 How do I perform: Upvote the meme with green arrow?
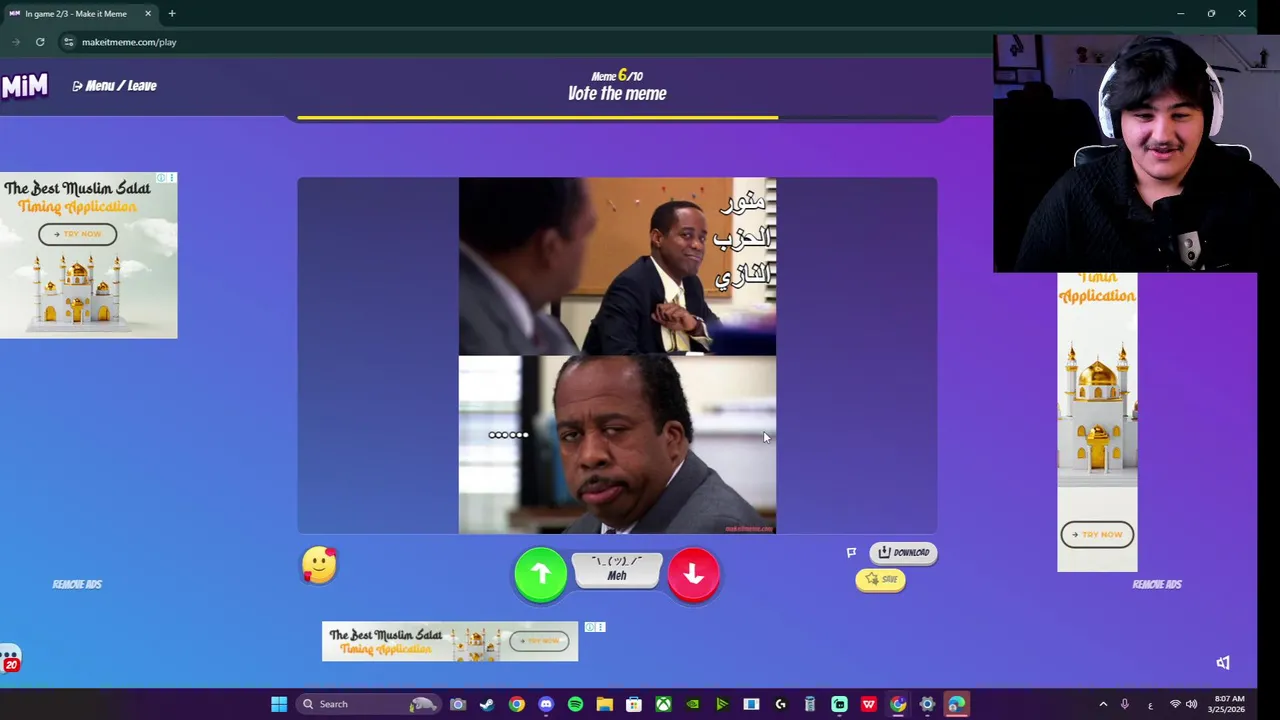click(x=540, y=573)
